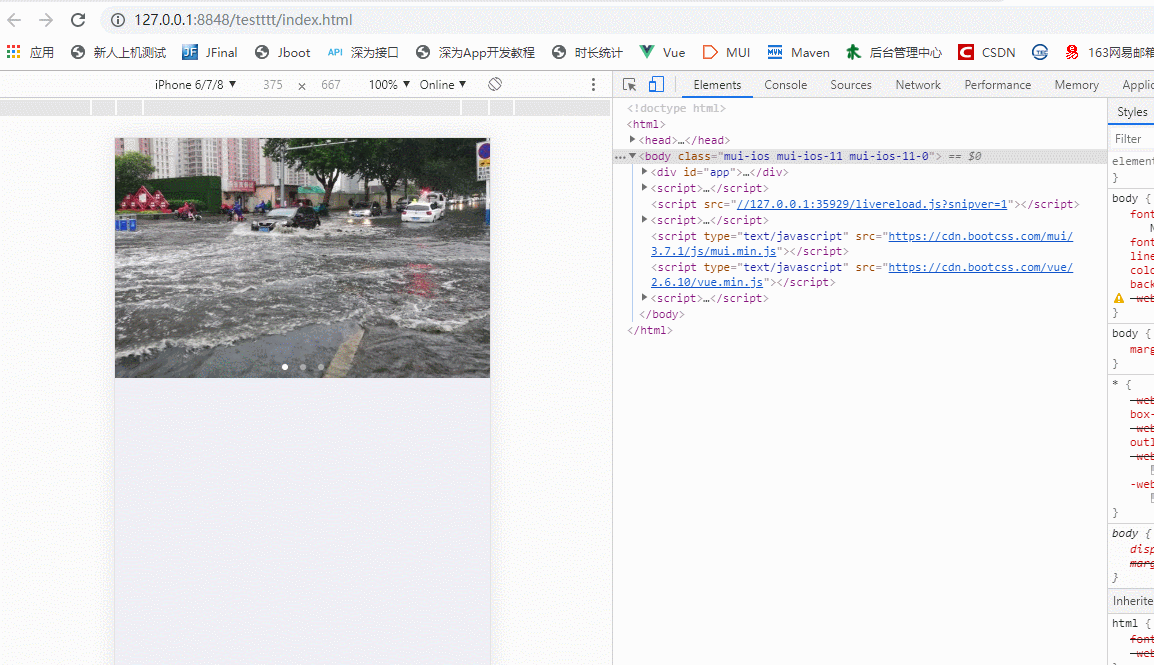Open the blue circular bookmark icon after CSDN
Screen dimensions: 1154x665
click(1040, 52)
